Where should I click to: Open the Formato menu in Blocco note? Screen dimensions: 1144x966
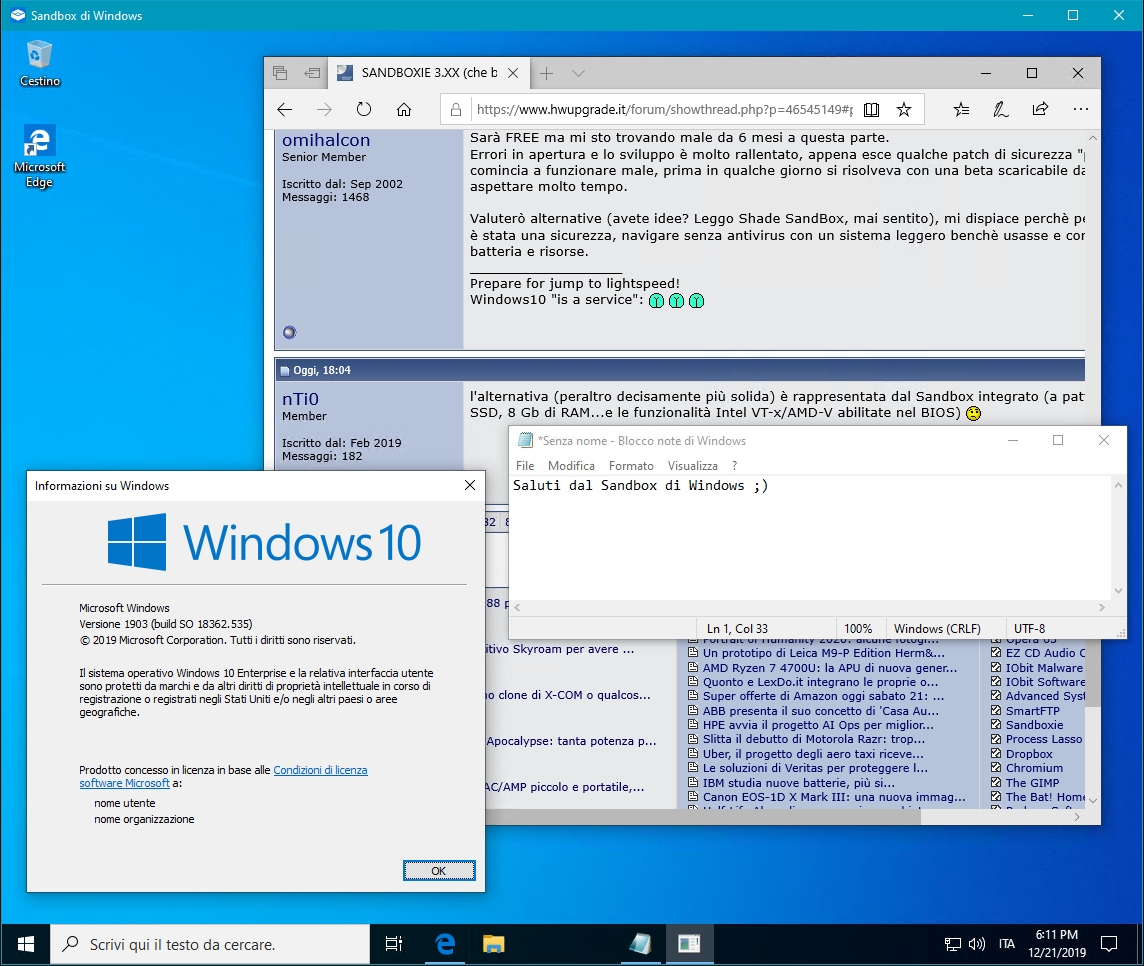tap(631, 465)
